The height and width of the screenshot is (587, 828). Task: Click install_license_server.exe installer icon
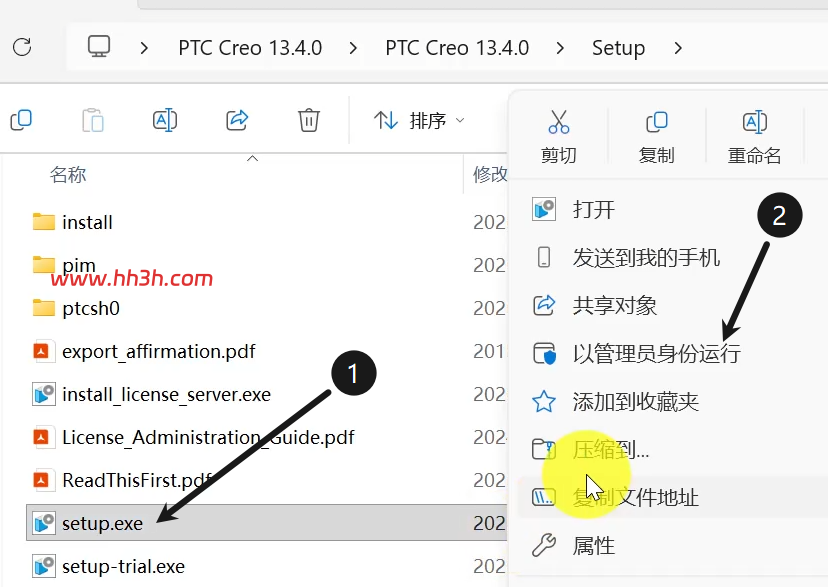[x=43, y=394]
